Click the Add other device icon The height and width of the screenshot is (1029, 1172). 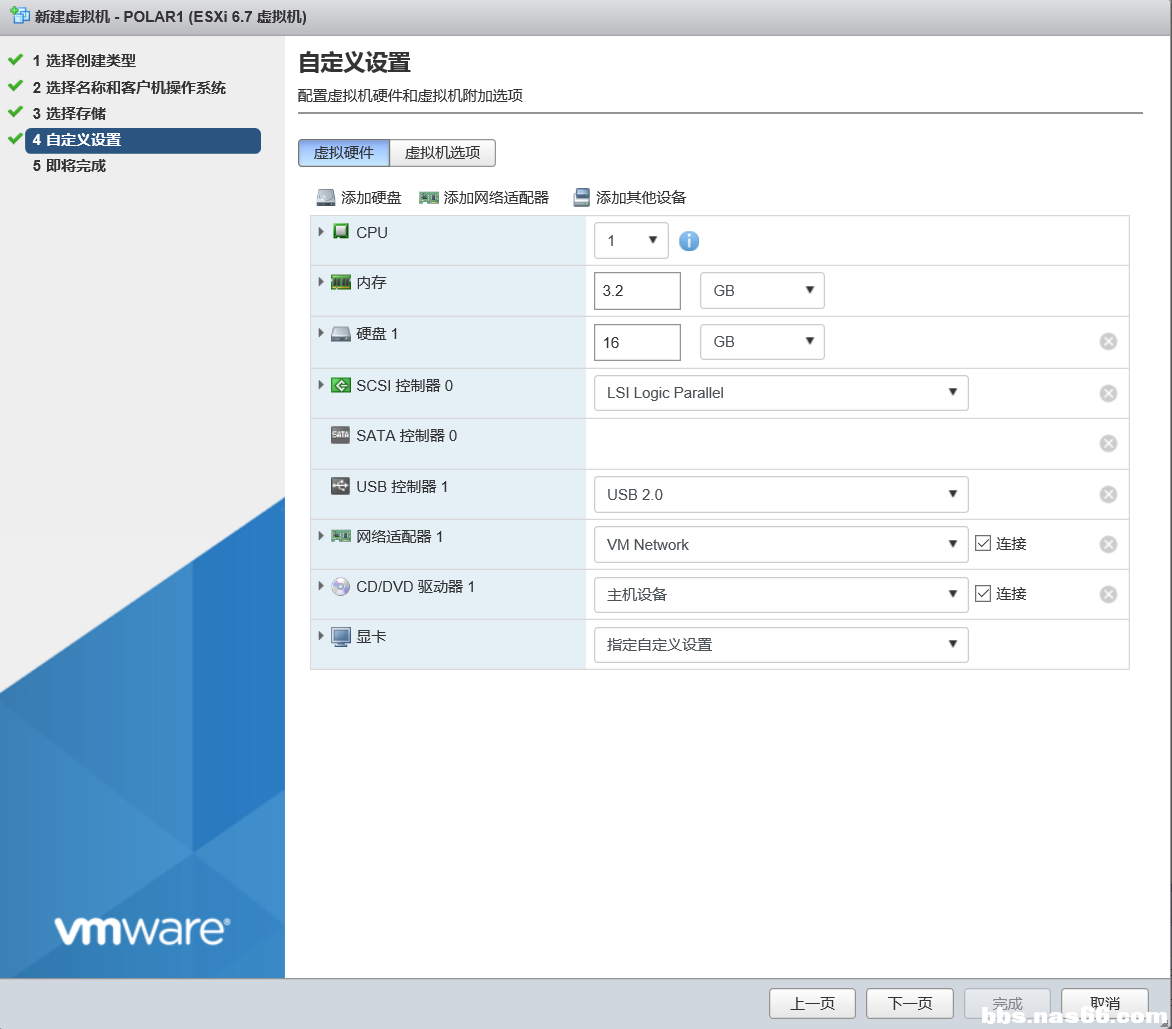(581, 198)
